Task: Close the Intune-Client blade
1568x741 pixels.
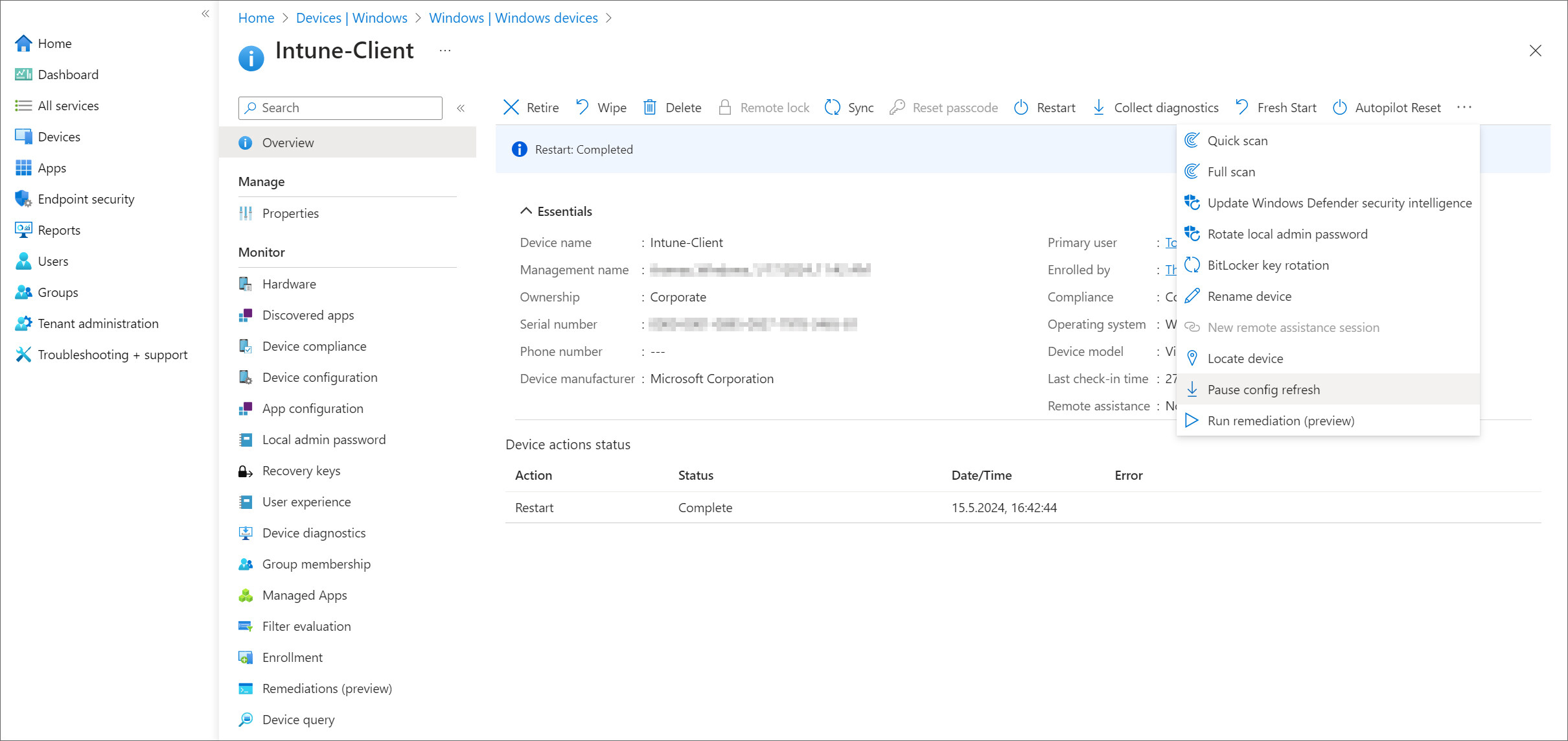Action: 1535,51
